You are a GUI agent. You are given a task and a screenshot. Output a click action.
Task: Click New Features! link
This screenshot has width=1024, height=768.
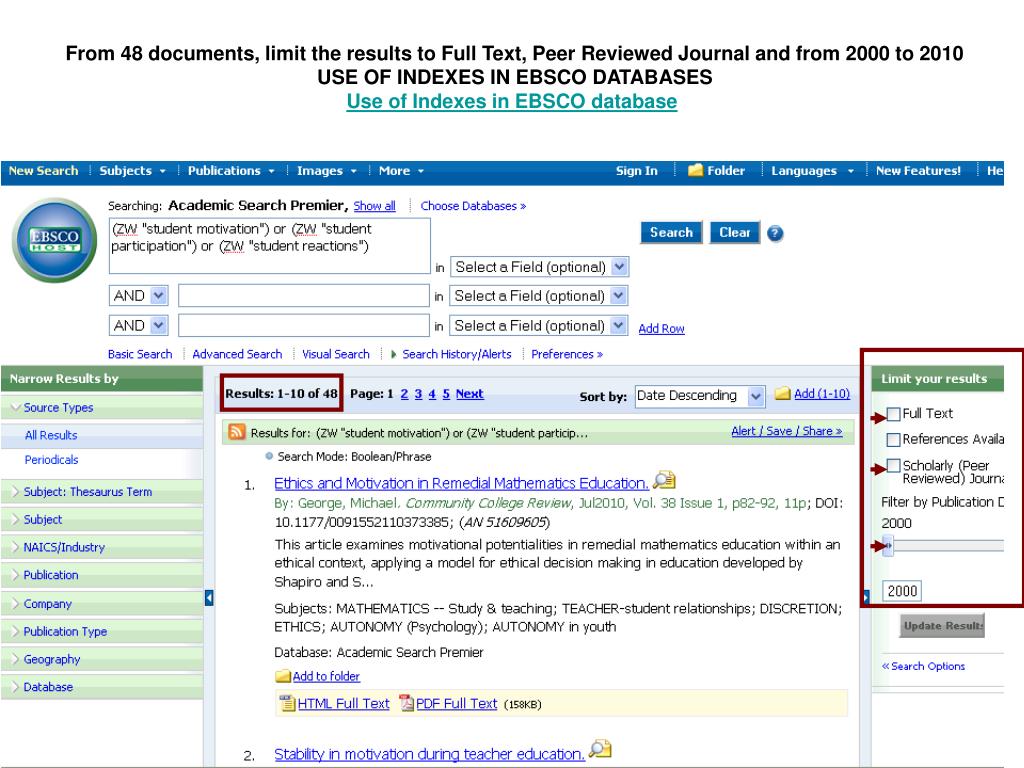[x=918, y=170]
